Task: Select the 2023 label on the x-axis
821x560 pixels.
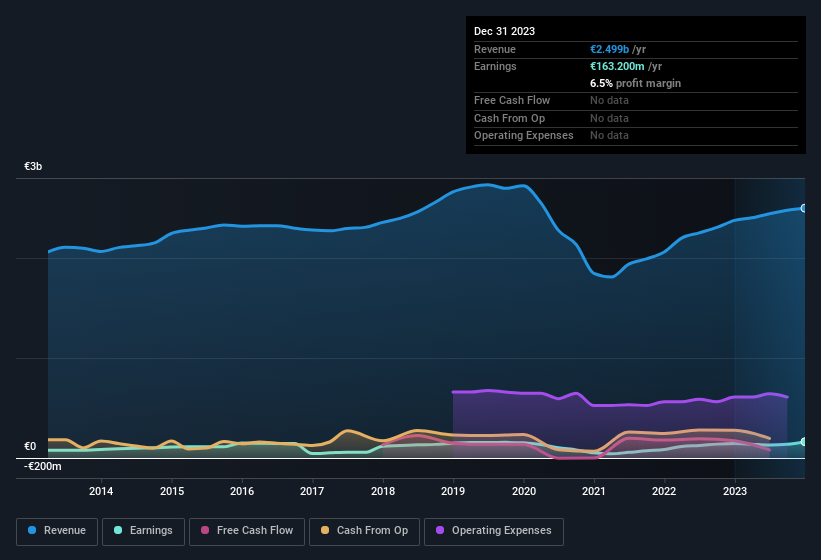Action: [735, 491]
